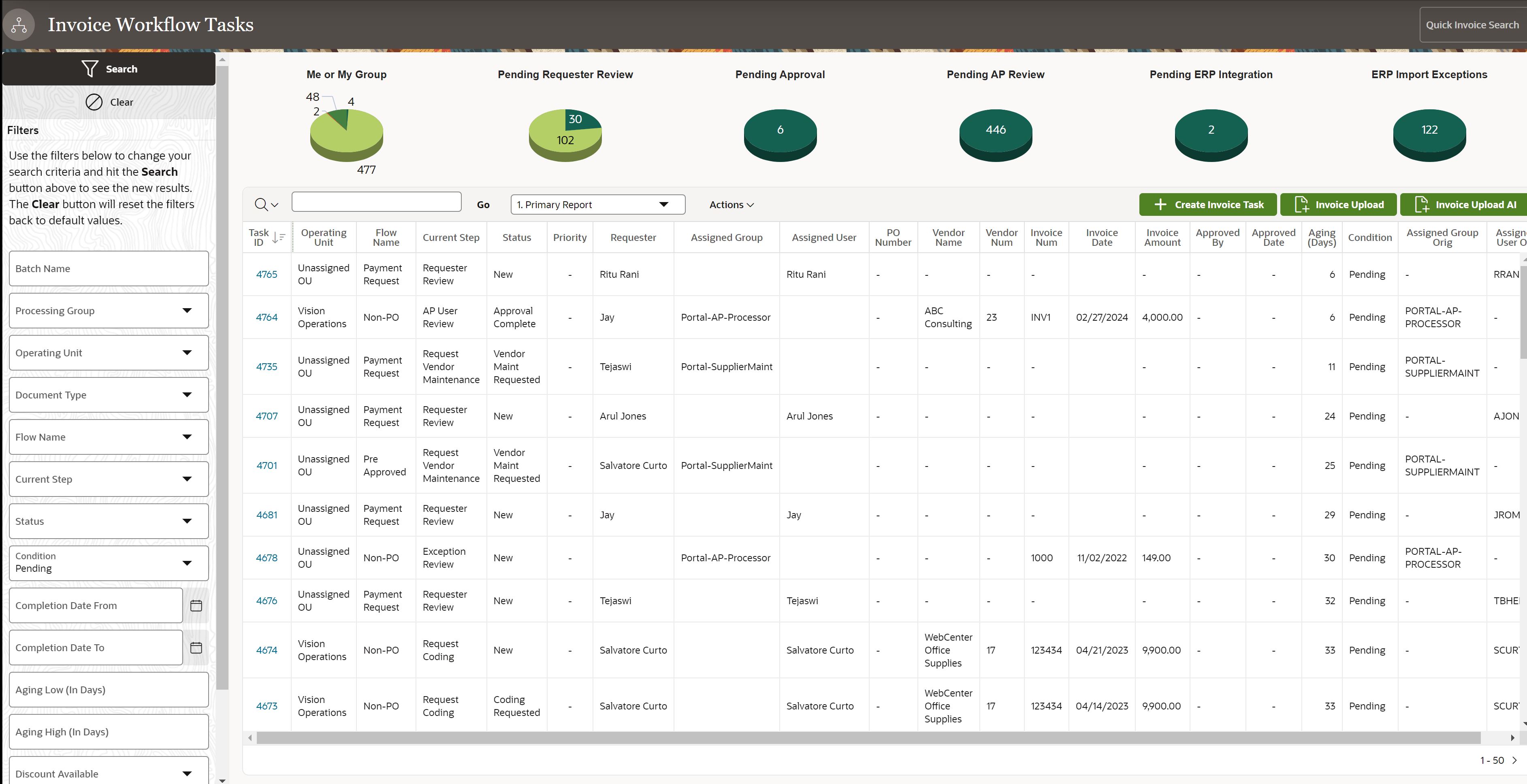Click the Aging (Days) column header
Screen dimensions: 1527x784
pos(1321,238)
